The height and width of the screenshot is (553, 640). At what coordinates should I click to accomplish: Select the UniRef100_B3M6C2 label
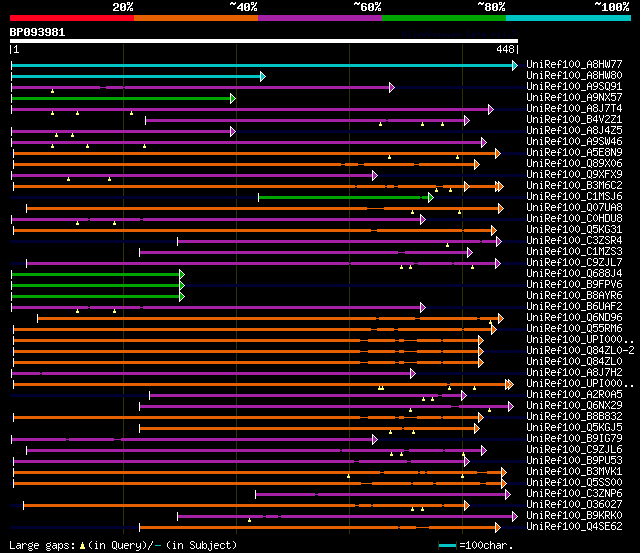point(574,186)
